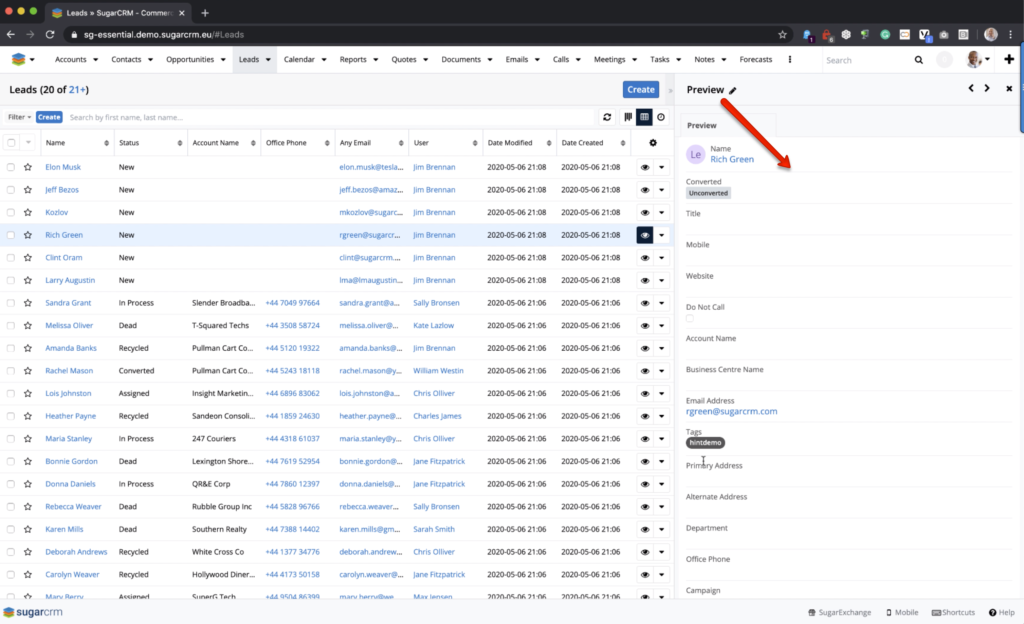Open the Reports module

click(353, 59)
